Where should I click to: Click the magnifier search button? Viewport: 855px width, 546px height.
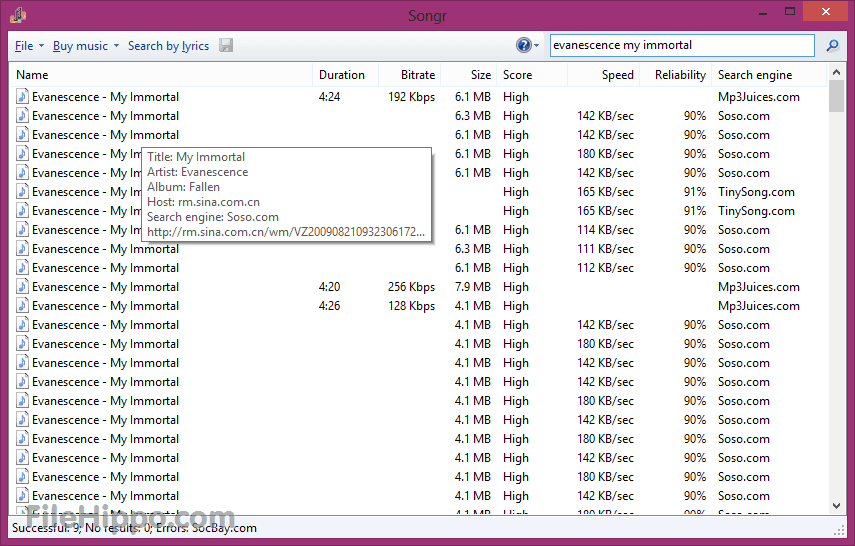point(832,45)
